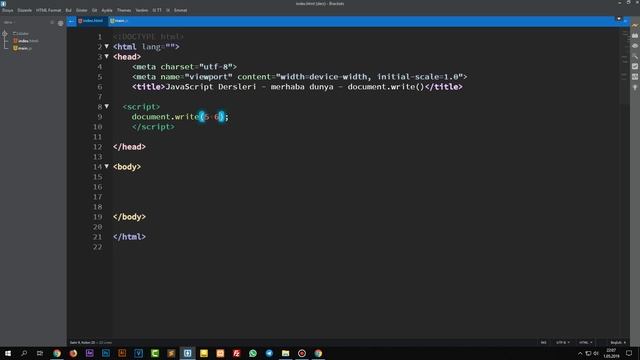
Task: Click the document.write code on line 9
Action: pyautogui.click(x=180, y=117)
